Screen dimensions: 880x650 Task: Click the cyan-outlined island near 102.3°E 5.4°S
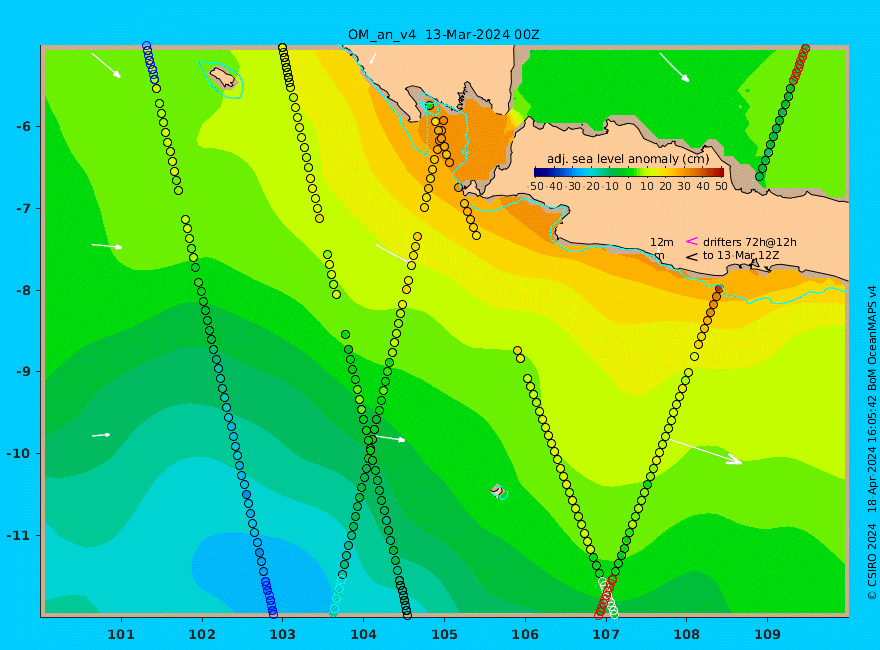click(x=222, y=77)
